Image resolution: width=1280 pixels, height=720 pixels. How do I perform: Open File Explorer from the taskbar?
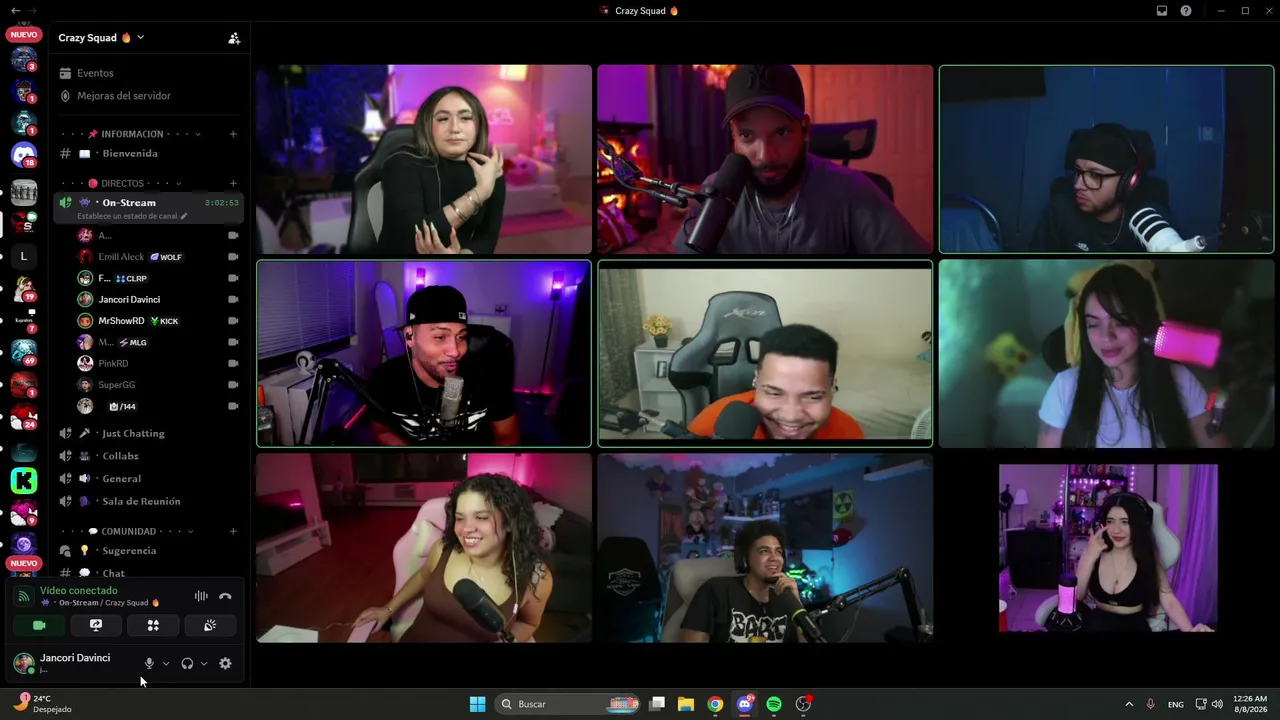point(686,704)
